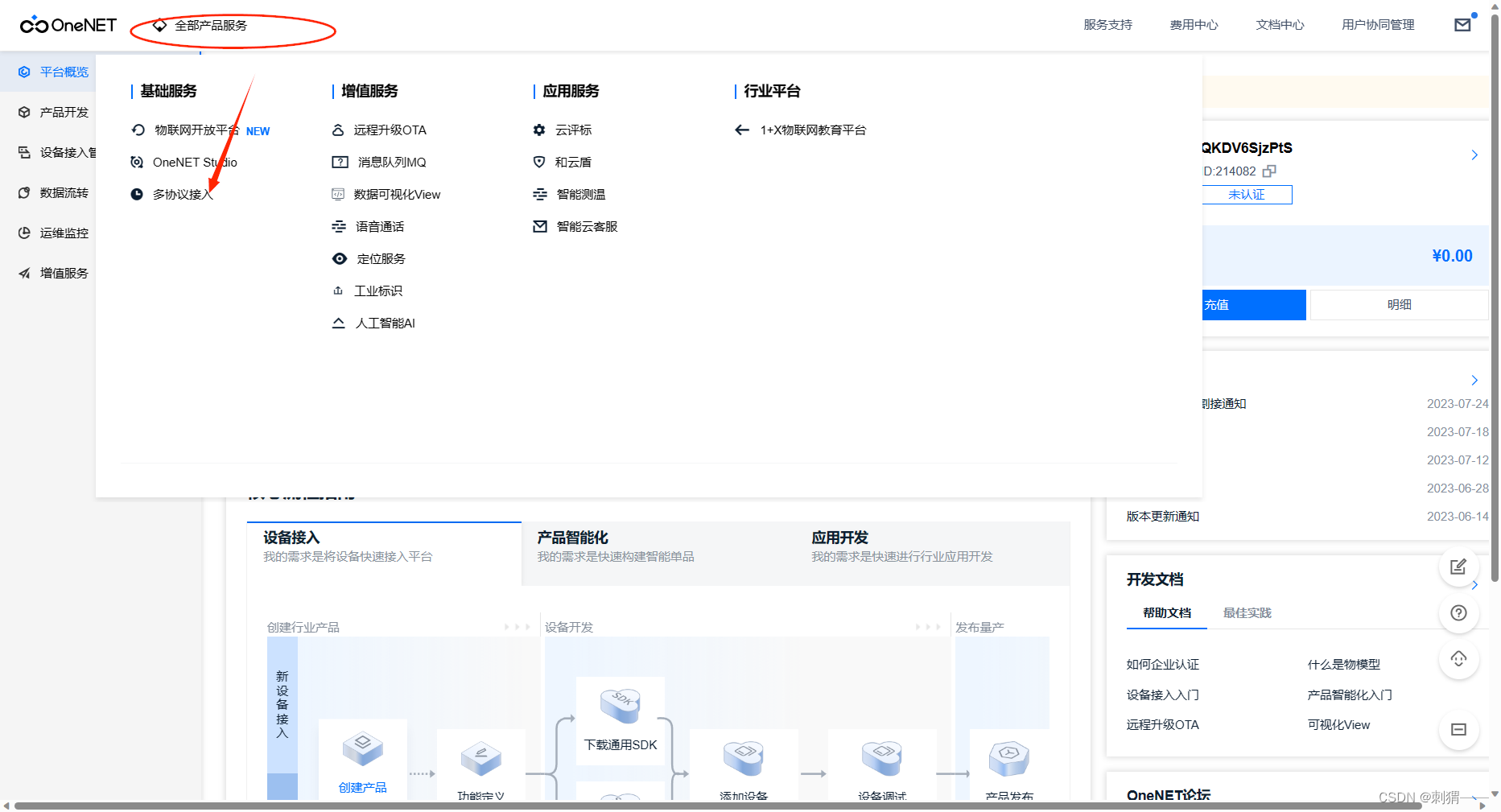Click the 和云盾 shield icon
The height and width of the screenshot is (812, 1501).
click(539, 162)
